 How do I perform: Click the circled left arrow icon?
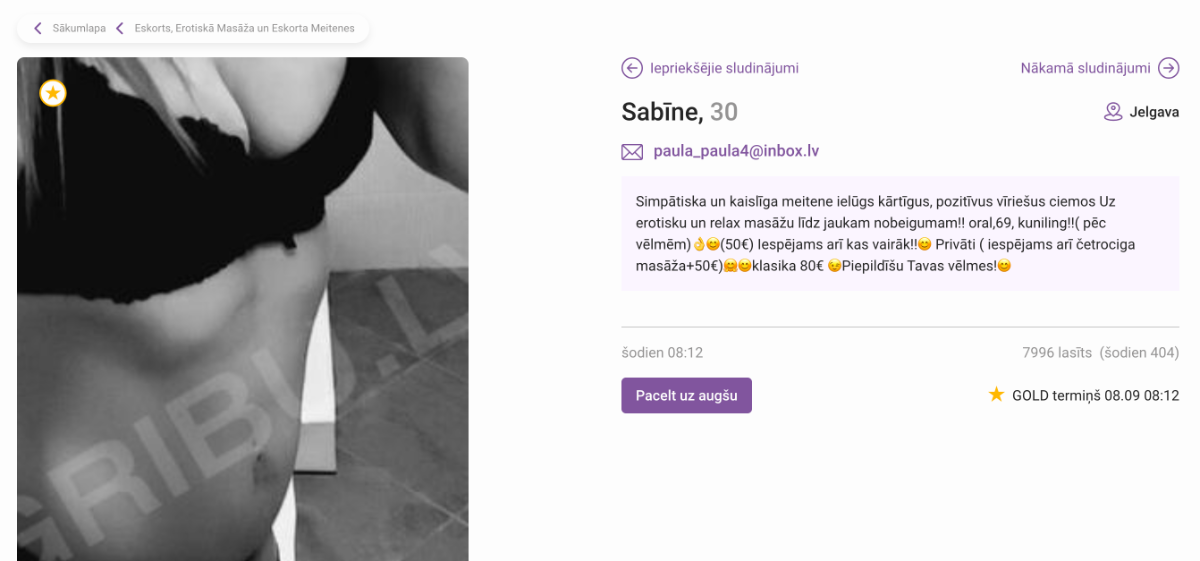click(x=632, y=68)
